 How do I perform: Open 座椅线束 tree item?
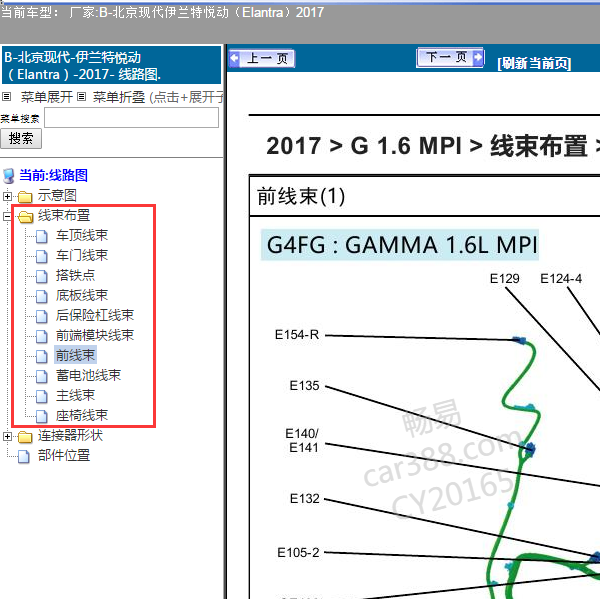(82, 415)
